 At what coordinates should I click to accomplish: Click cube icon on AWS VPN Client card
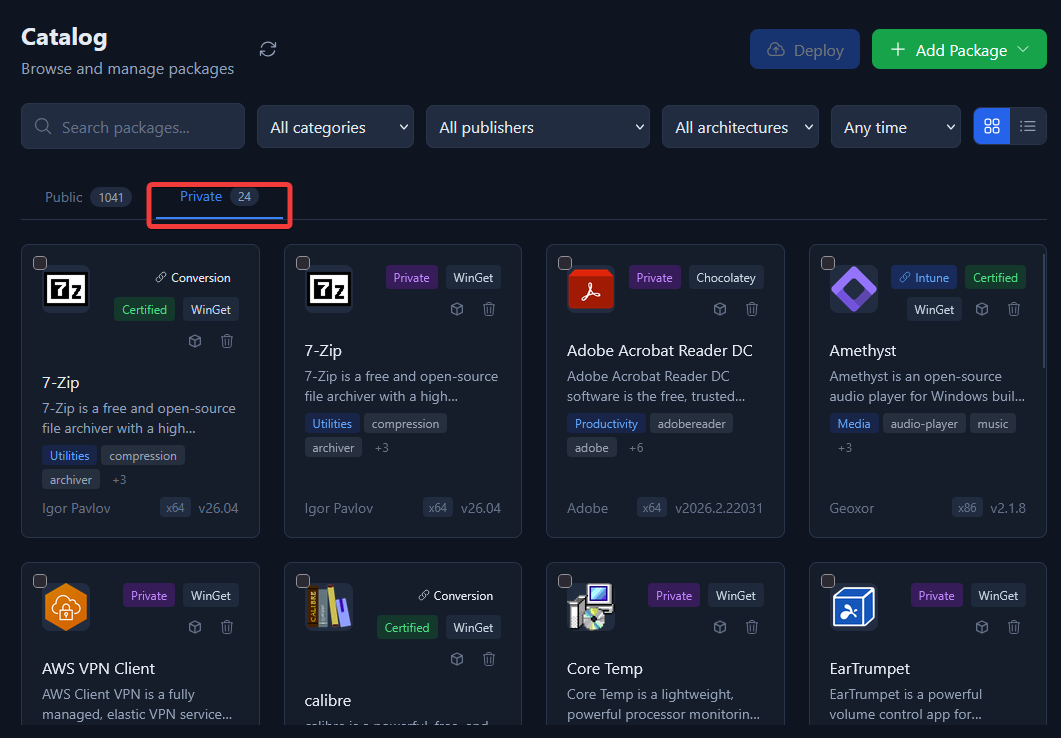click(195, 627)
